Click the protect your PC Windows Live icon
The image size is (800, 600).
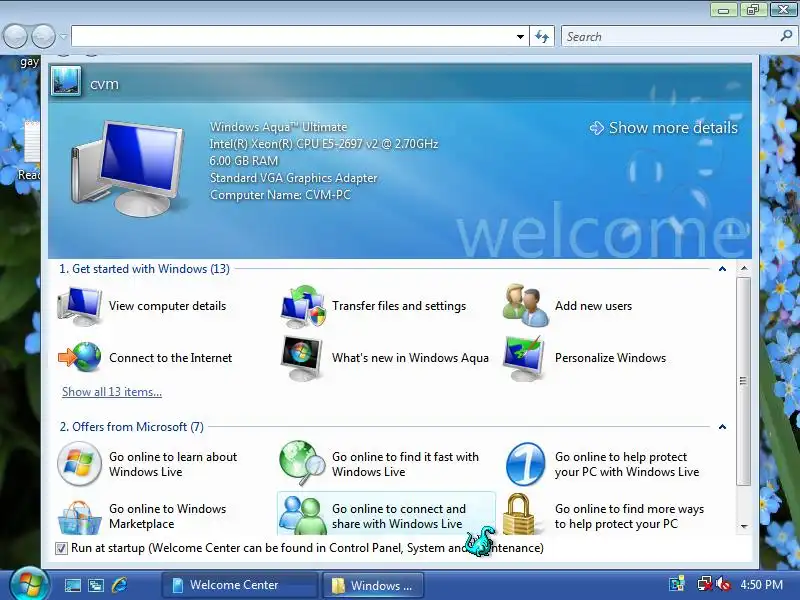(525, 464)
